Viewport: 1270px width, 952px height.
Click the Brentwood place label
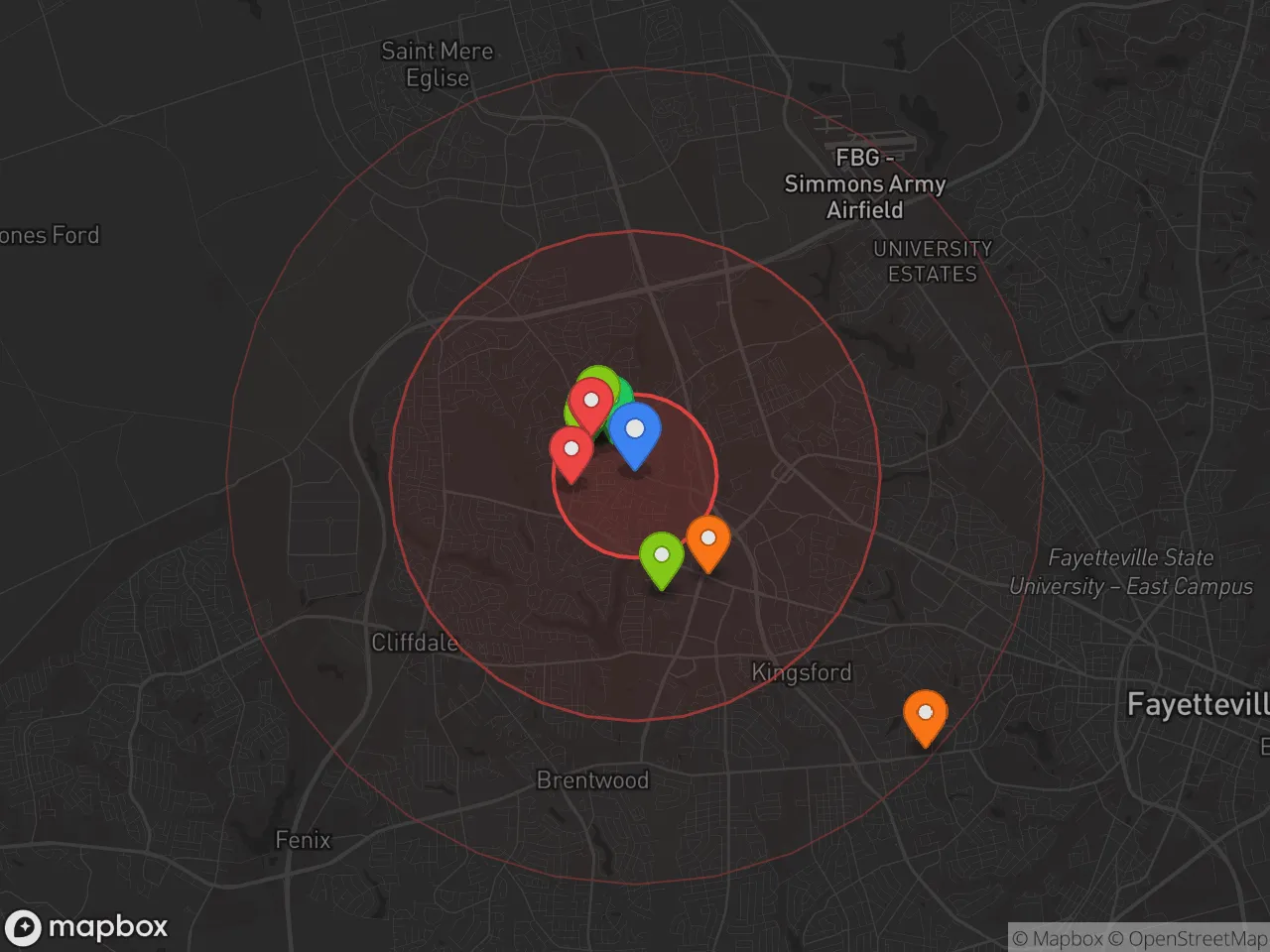pos(592,780)
